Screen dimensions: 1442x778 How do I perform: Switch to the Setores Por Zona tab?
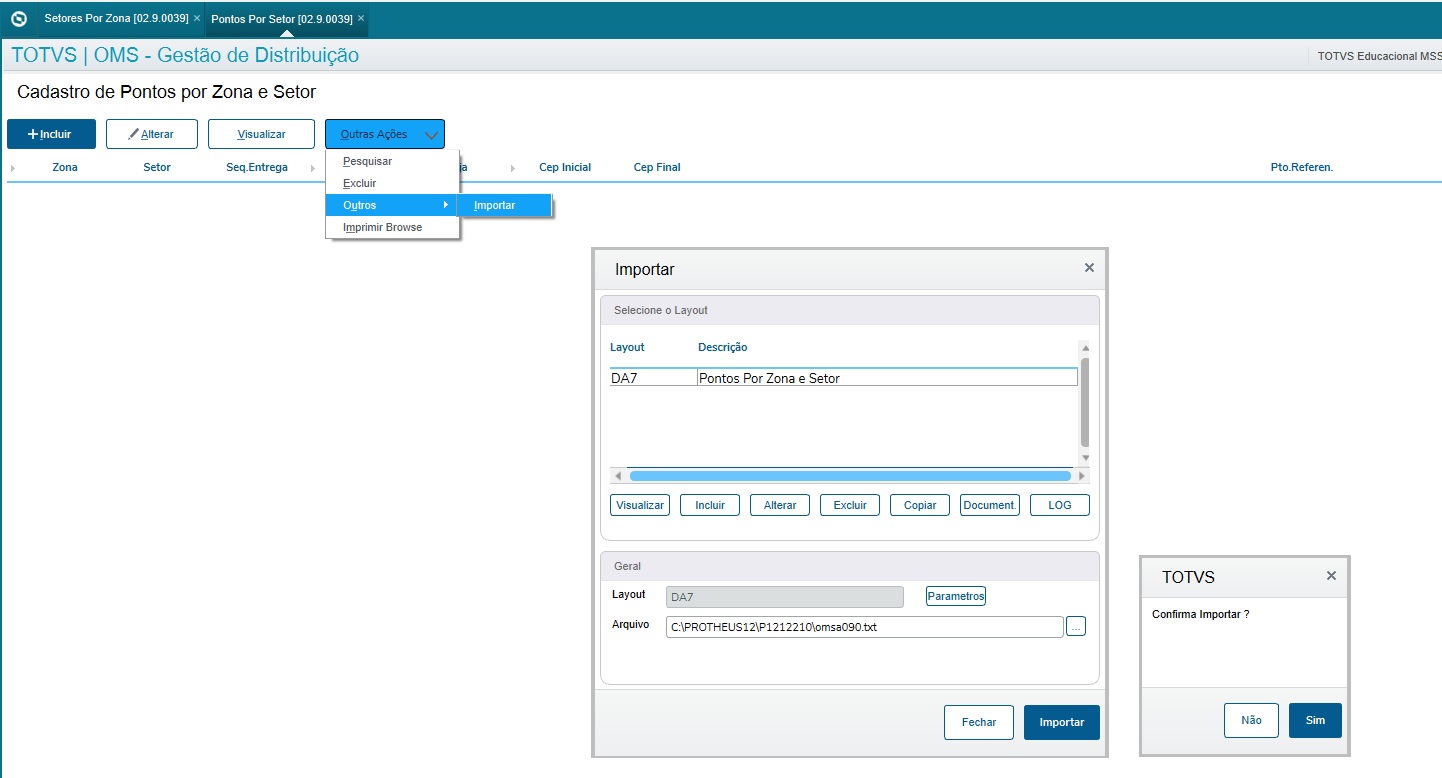point(116,19)
